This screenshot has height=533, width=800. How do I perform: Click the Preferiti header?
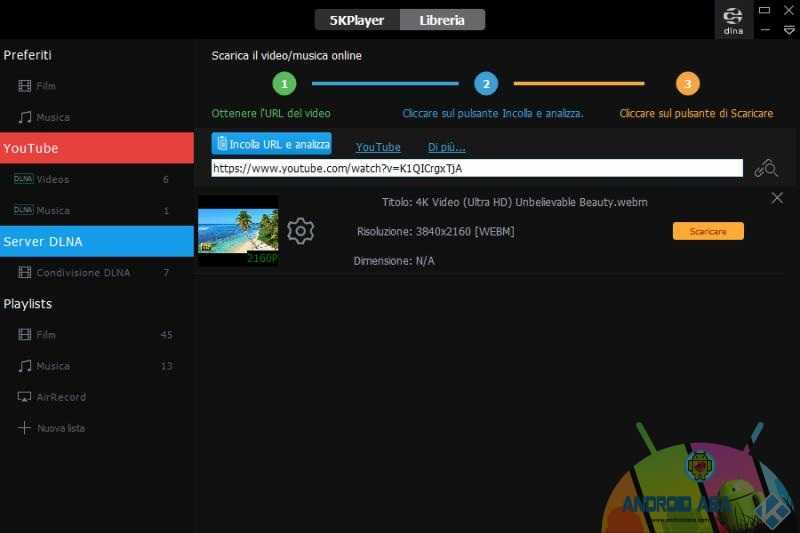pyautogui.click(x=28, y=55)
